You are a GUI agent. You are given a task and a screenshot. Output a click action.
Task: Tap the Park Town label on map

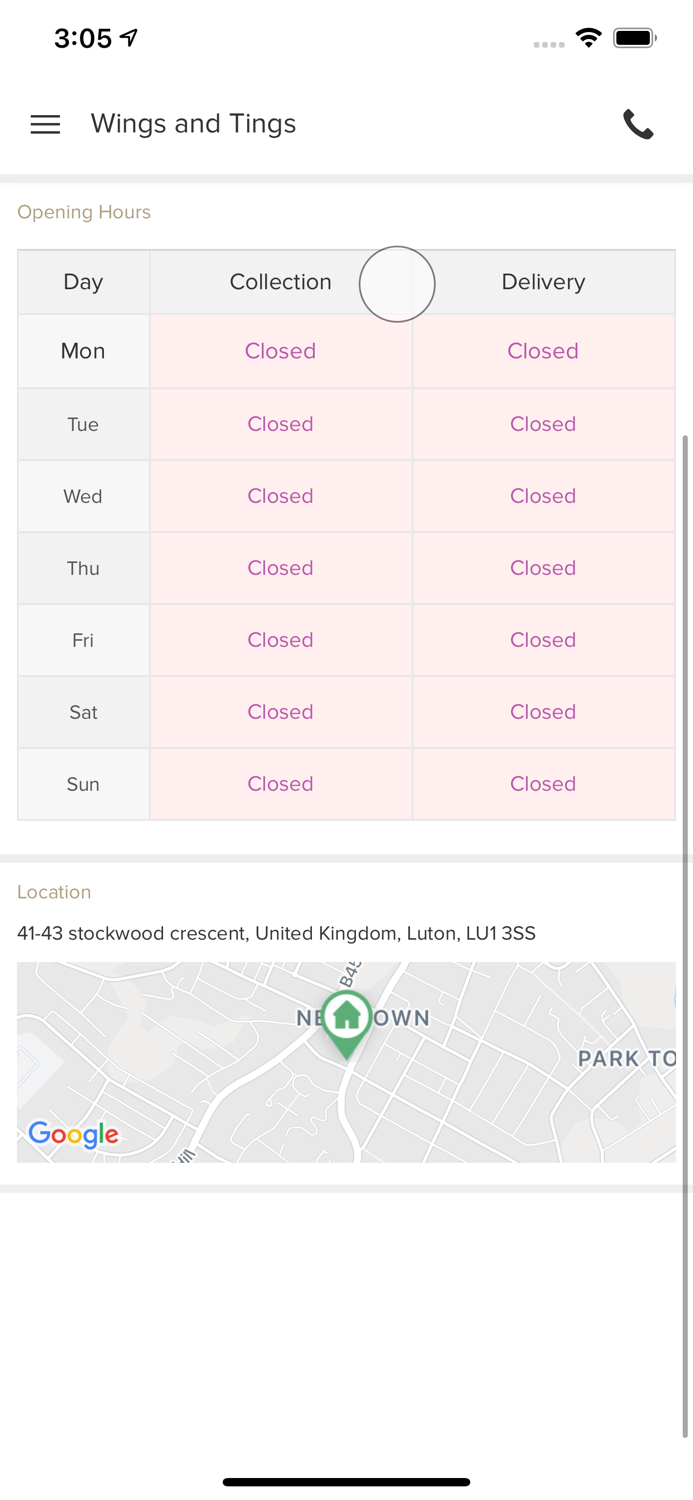point(626,1058)
